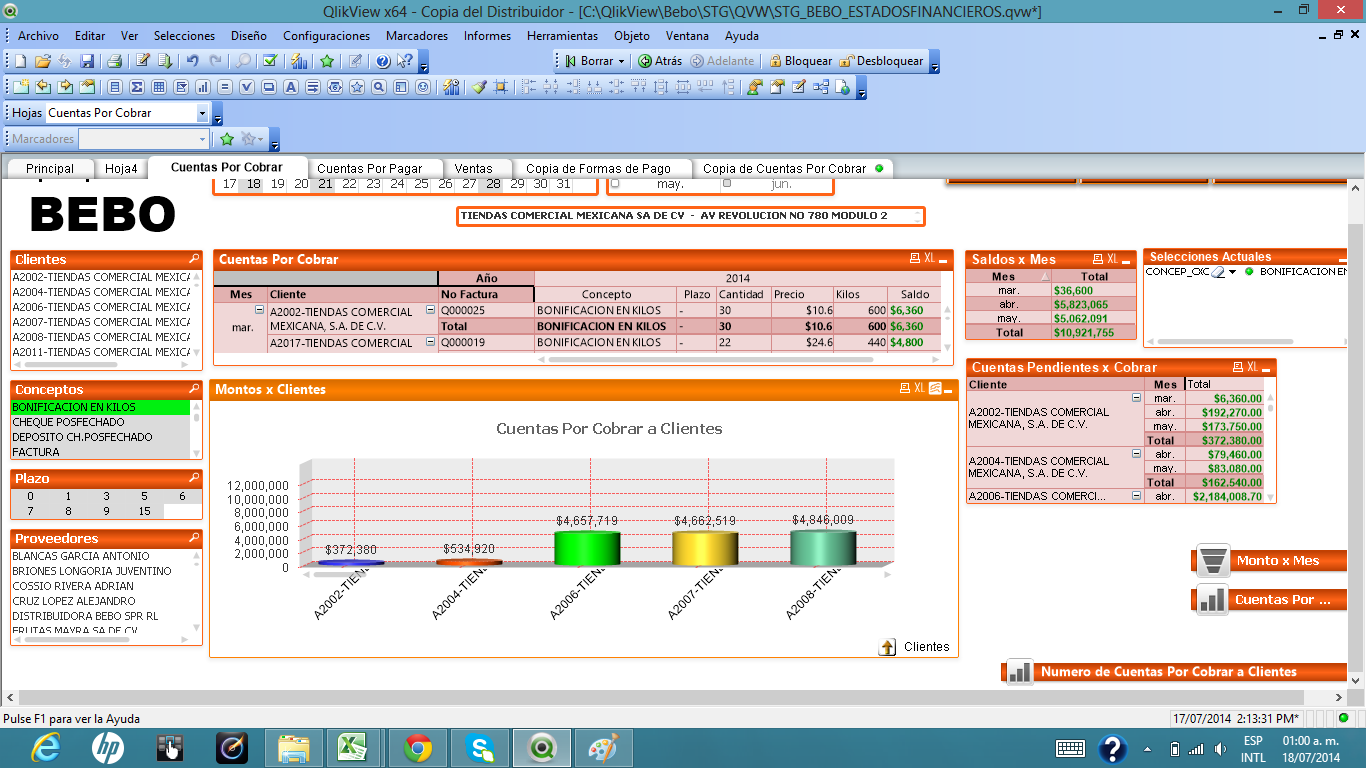This screenshot has height=768, width=1366.
Task: Open the Herramientas menu
Action: pyautogui.click(x=562, y=35)
